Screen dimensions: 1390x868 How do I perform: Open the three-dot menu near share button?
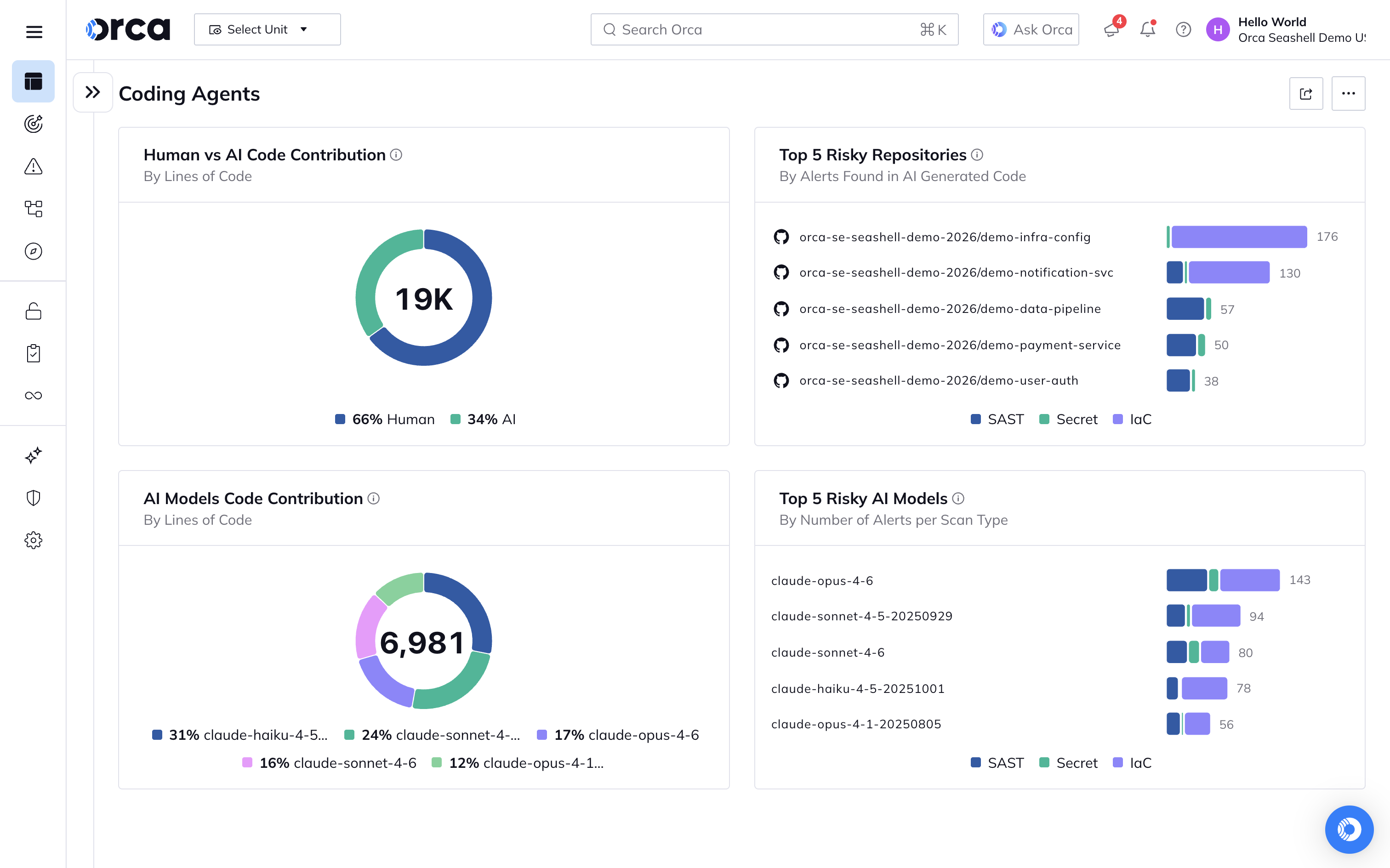1349,93
